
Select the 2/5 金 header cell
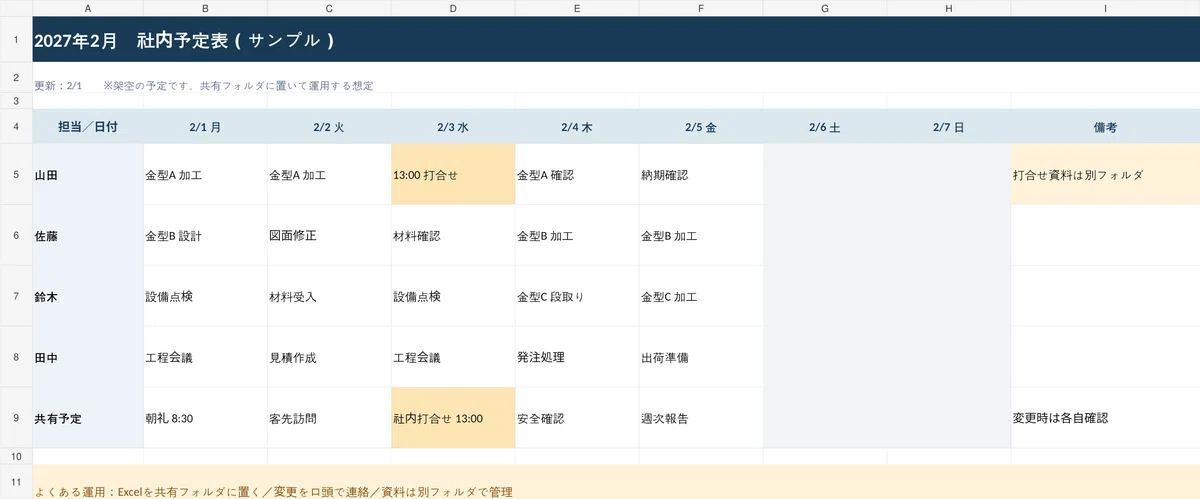[x=702, y=127]
